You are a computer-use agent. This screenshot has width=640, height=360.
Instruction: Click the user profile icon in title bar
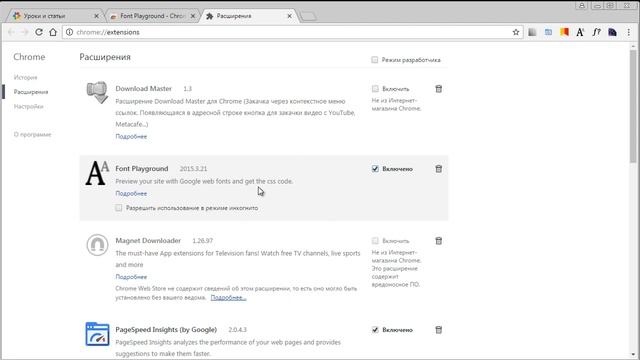(582, 5)
